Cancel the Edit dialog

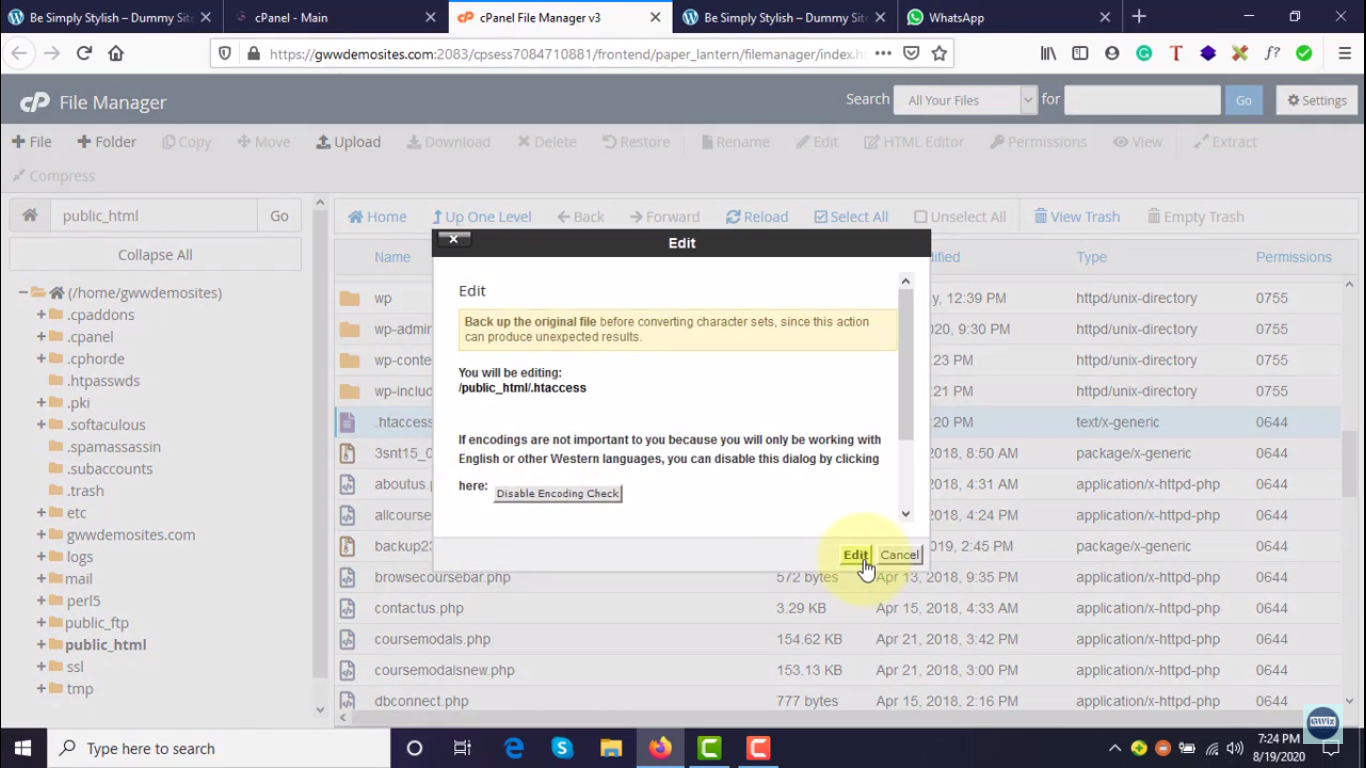point(899,555)
